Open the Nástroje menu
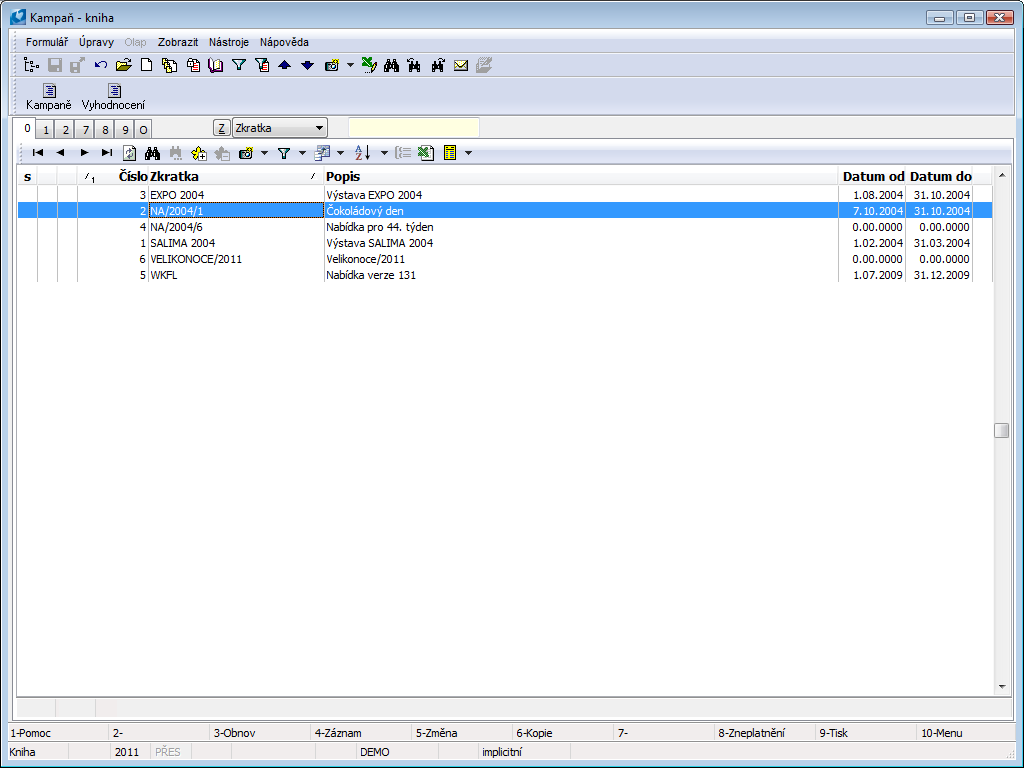Viewport: 1024px width, 768px height. coord(228,42)
